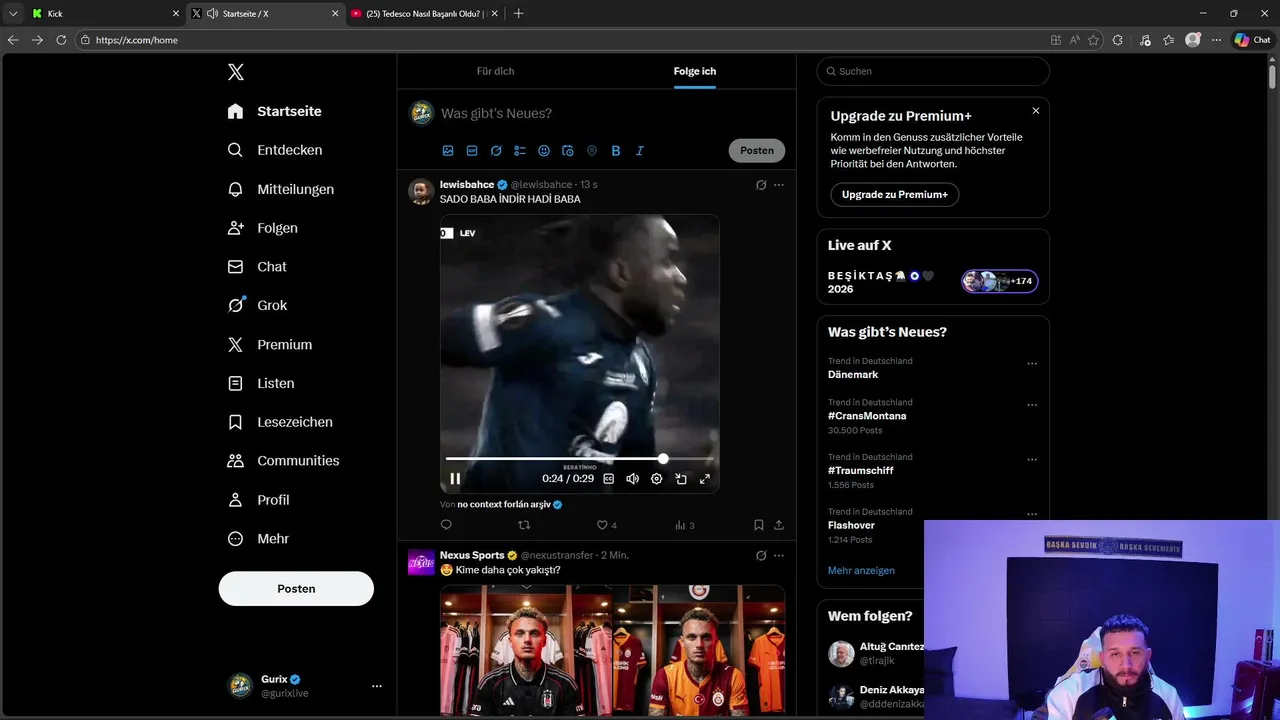Open Grok actions on Nexus Sports post

click(x=761, y=555)
